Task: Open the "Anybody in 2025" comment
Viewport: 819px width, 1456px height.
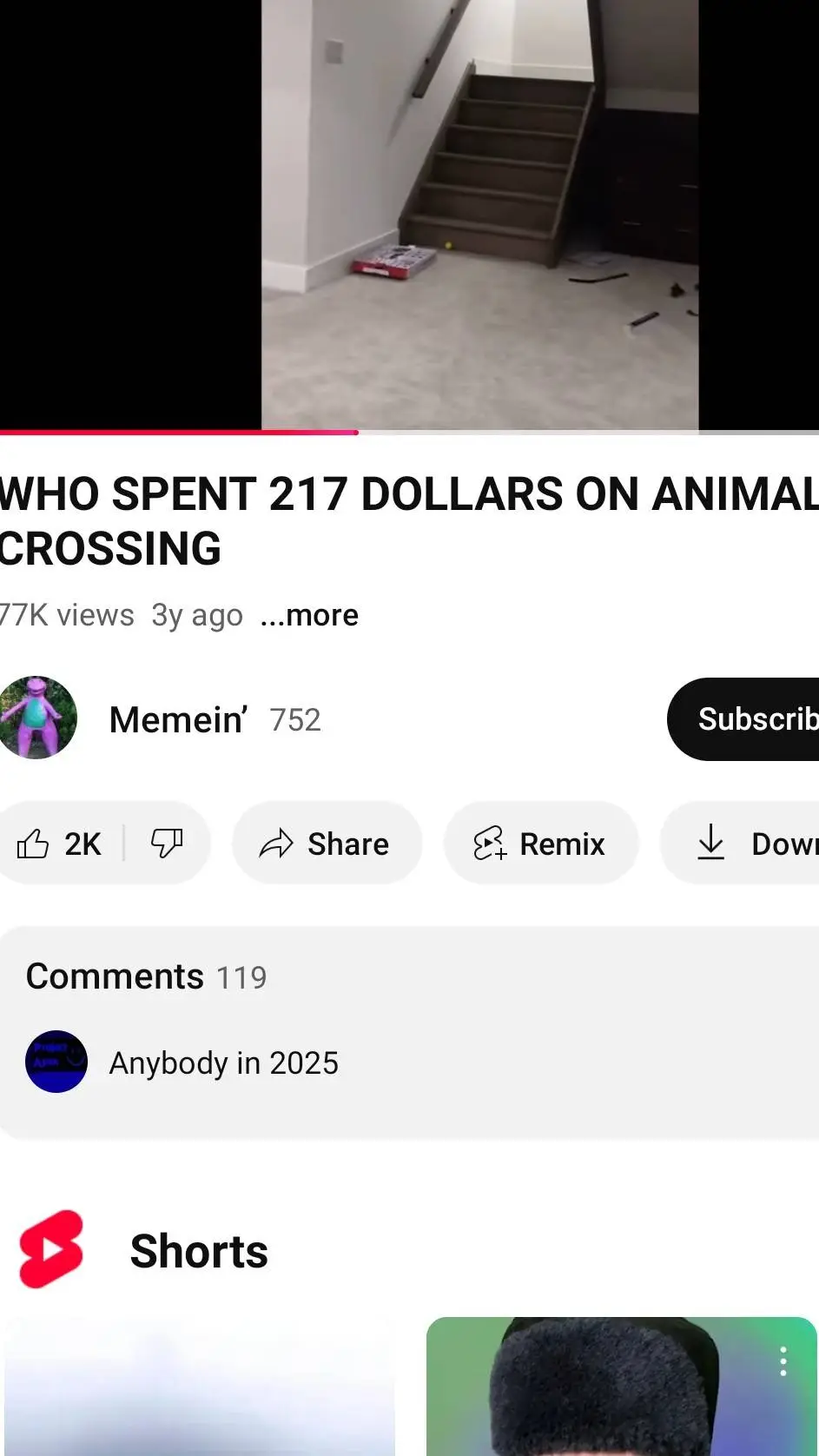Action: (x=224, y=1062)
